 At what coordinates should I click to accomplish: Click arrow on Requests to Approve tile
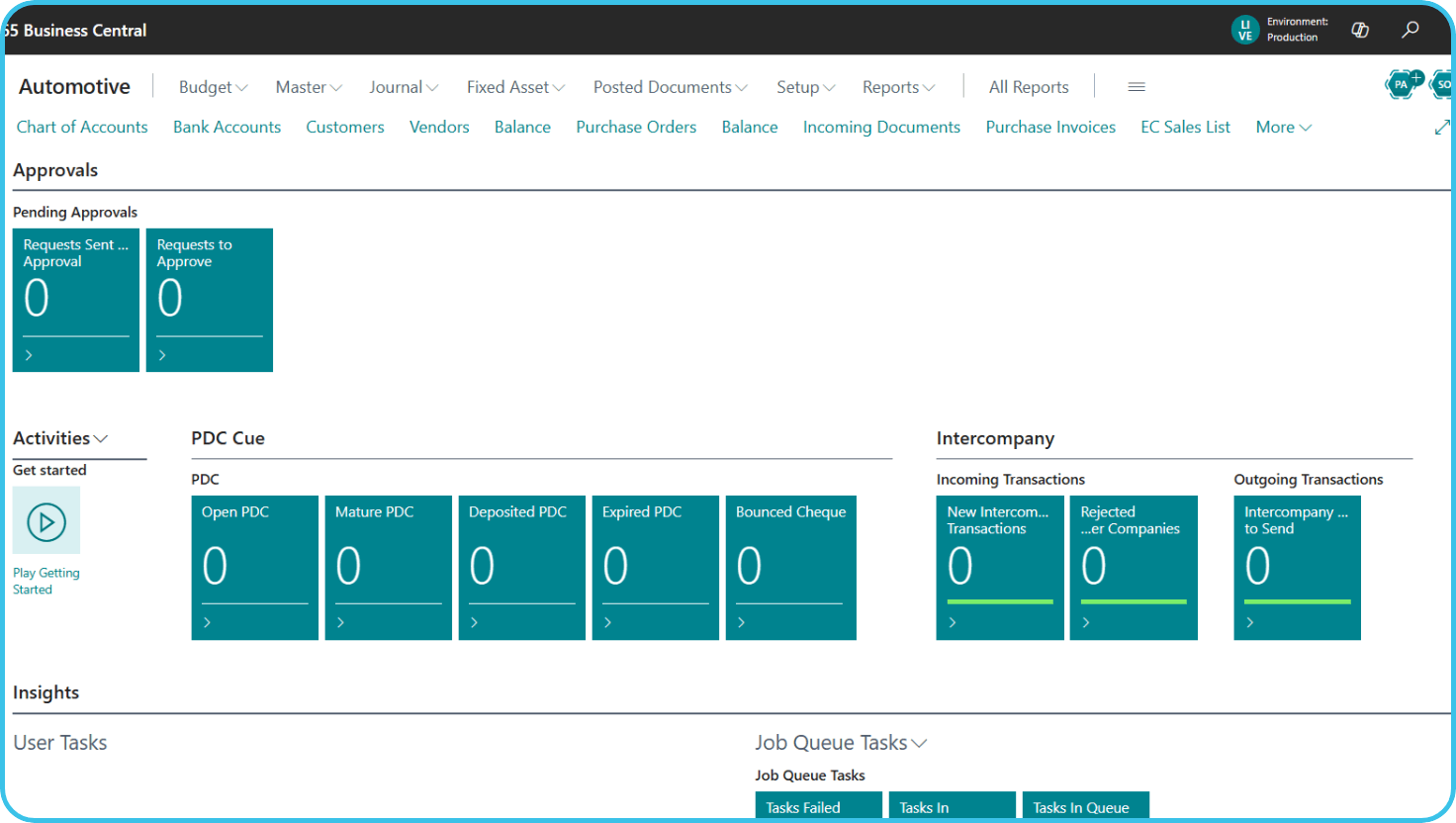pos(162,355)
